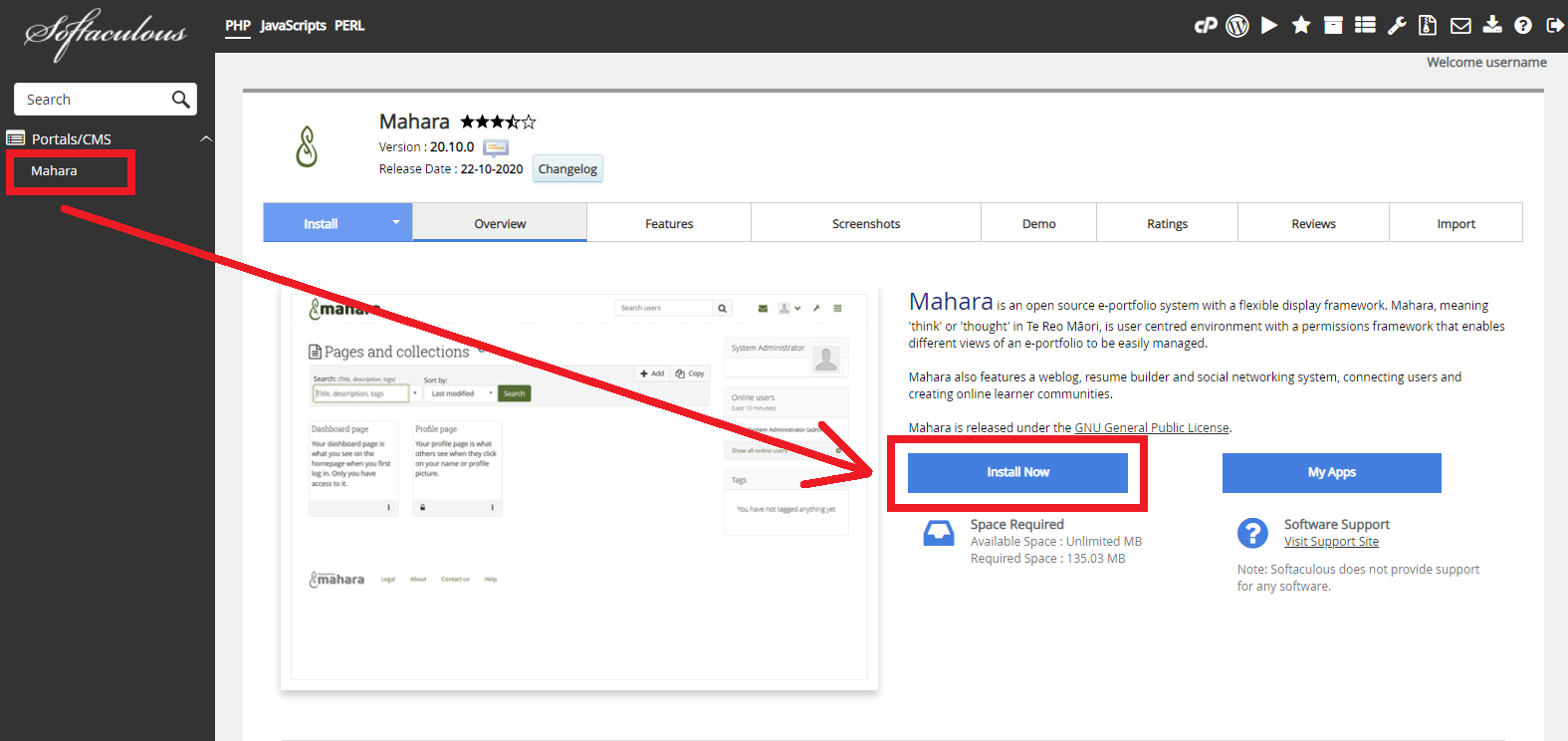Click the logout arrow icon
The height and width of the screenshot is (741, 1568).
pyautogui.click(x=1554, y=26)
